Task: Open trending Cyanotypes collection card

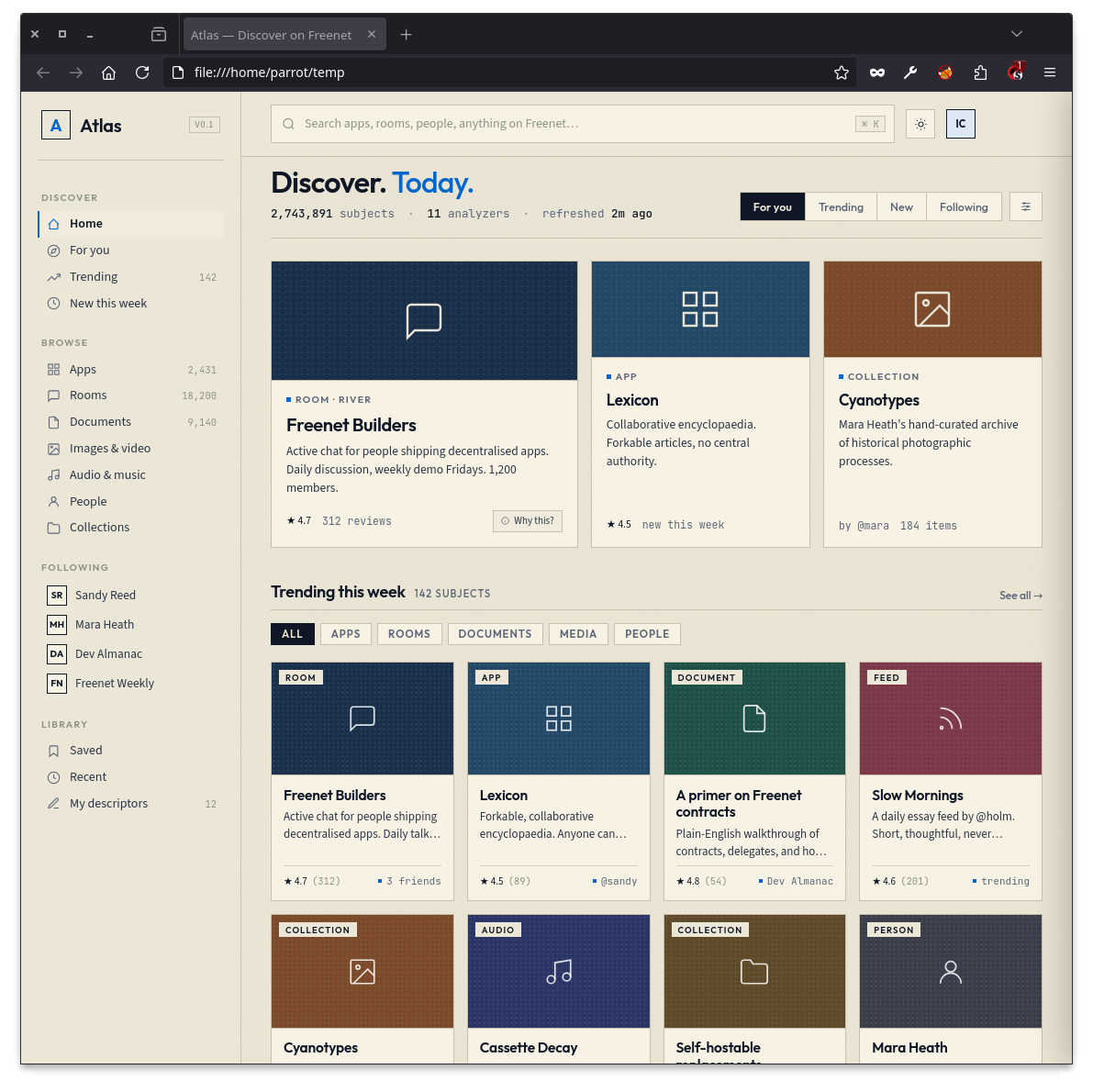Action: tap(362, 989)
